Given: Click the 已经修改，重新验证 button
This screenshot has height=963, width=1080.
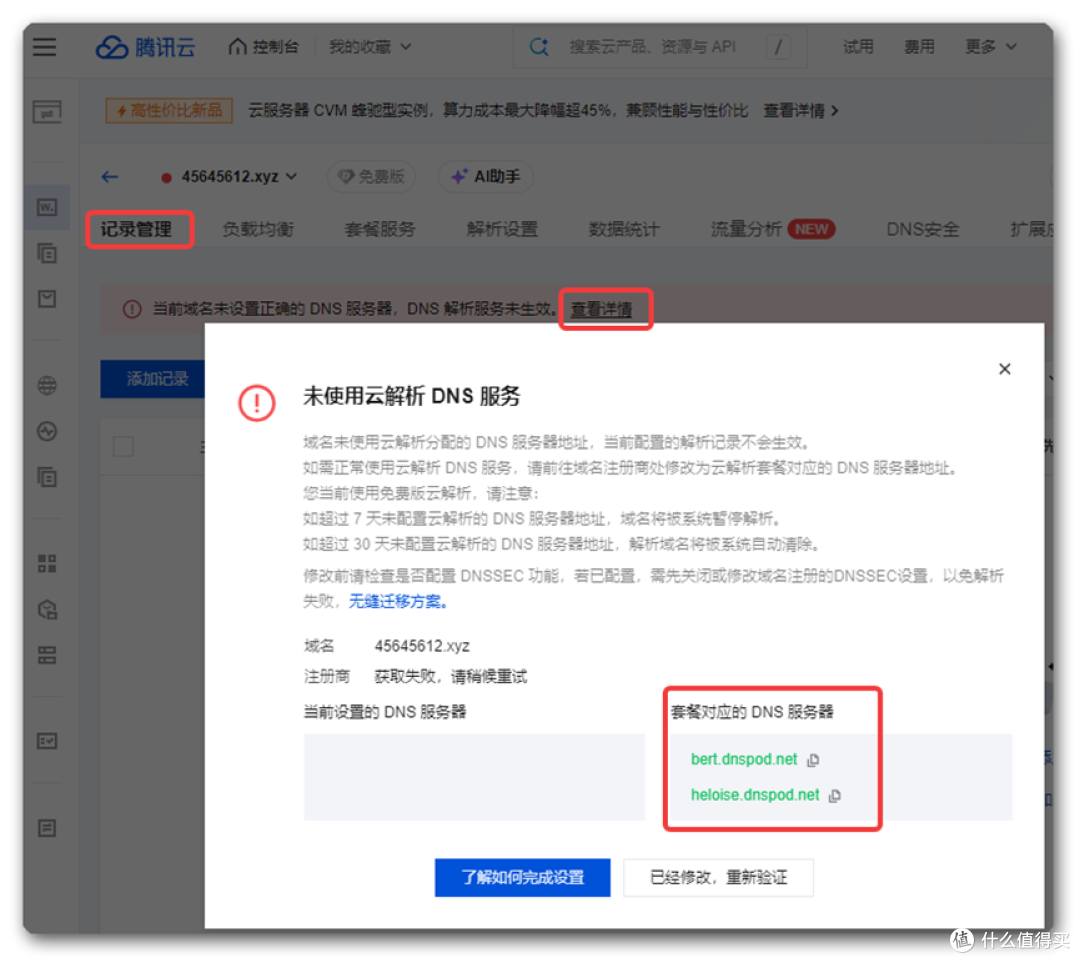Looking at the screenshot, I should 718,878.
